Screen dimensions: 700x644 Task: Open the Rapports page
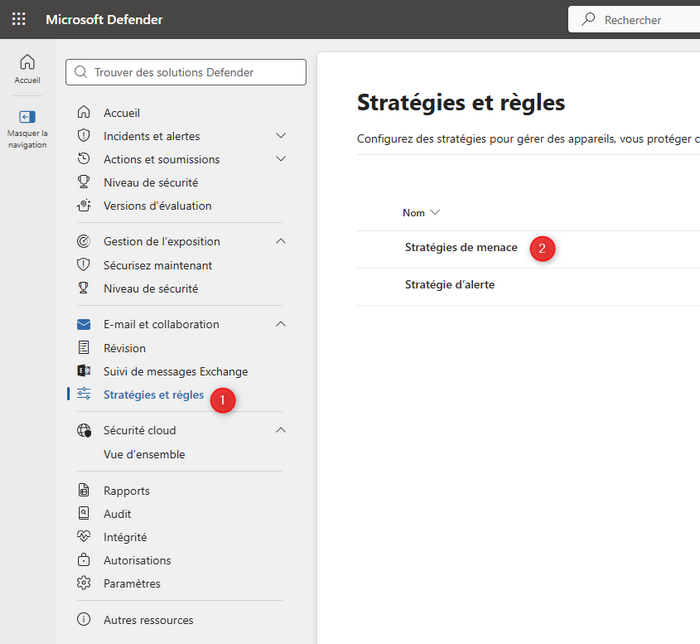[x=127, y=491]
